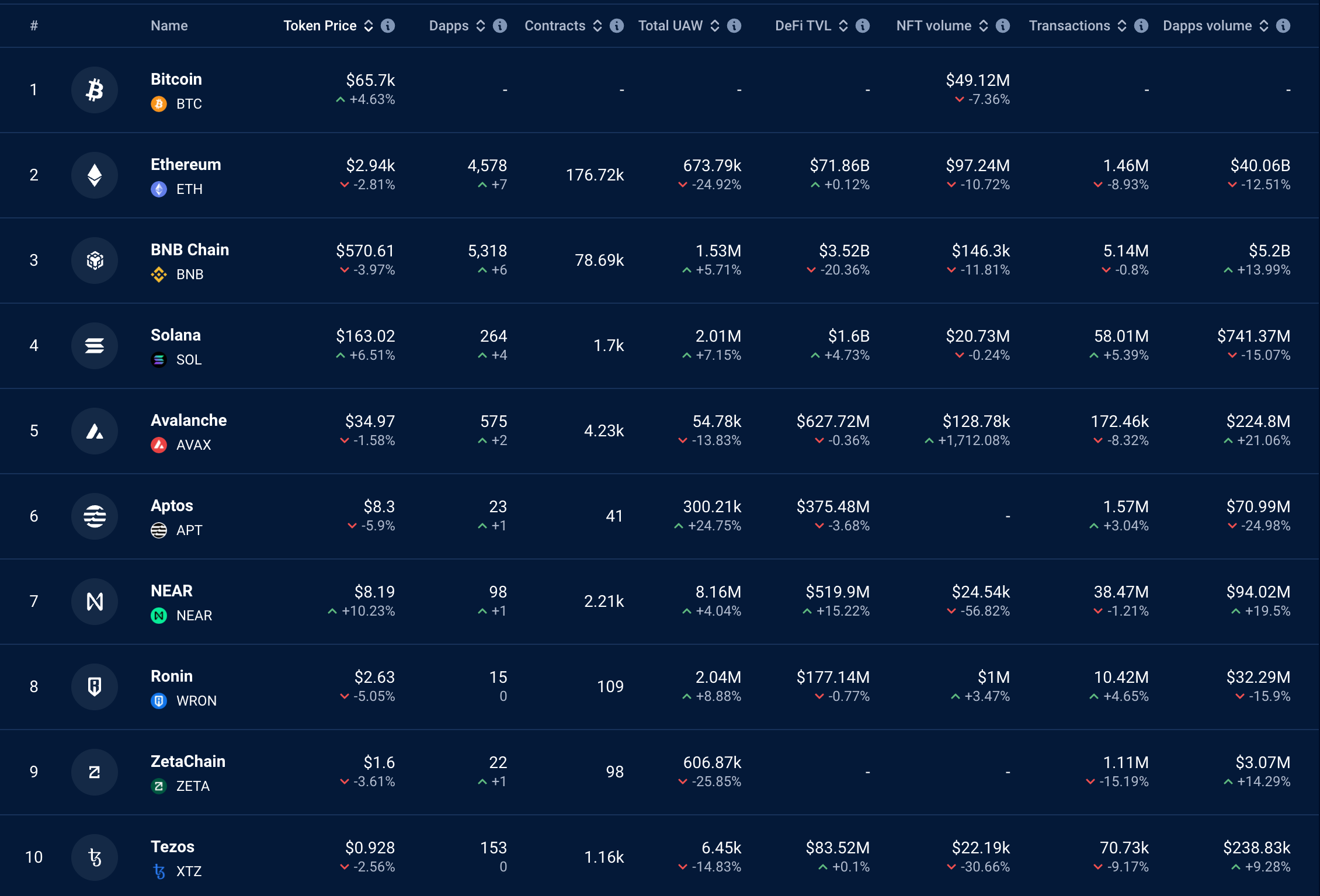Open the Contracts column info icon
Screen dimensions: 1320x896
pyautogui.click(x=617, y=26)
